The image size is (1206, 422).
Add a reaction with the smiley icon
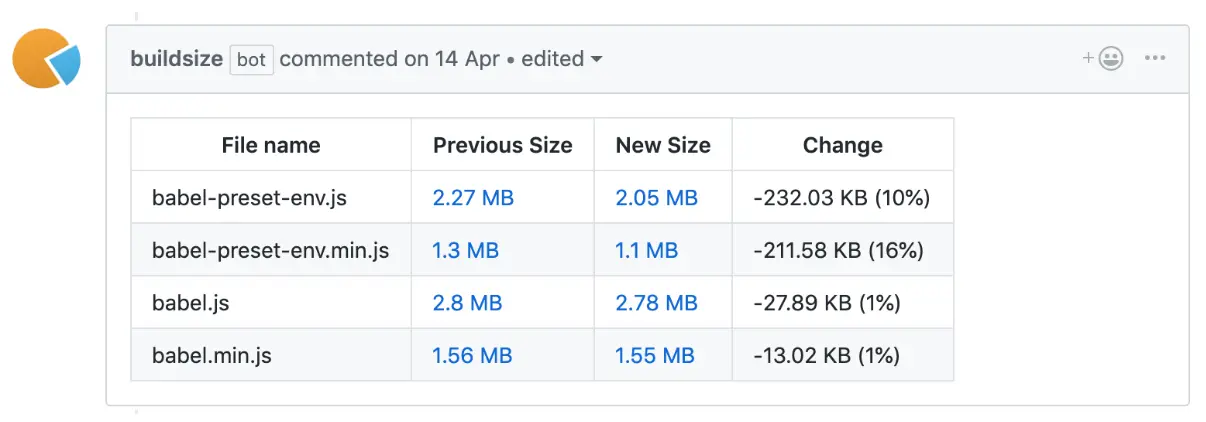[1103, 59]
